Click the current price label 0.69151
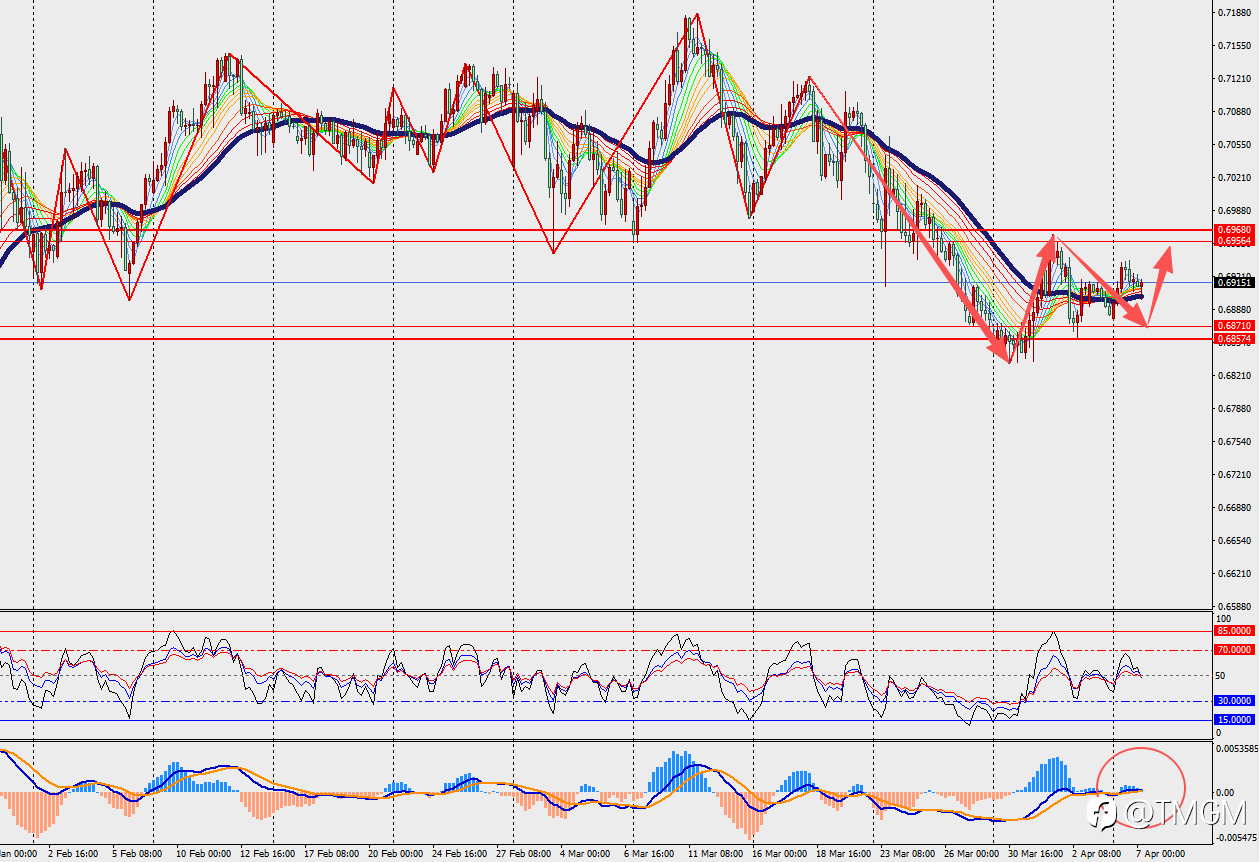This screenshot has width=1260, height=862. pyautogui.click(x=1233, y=283)
